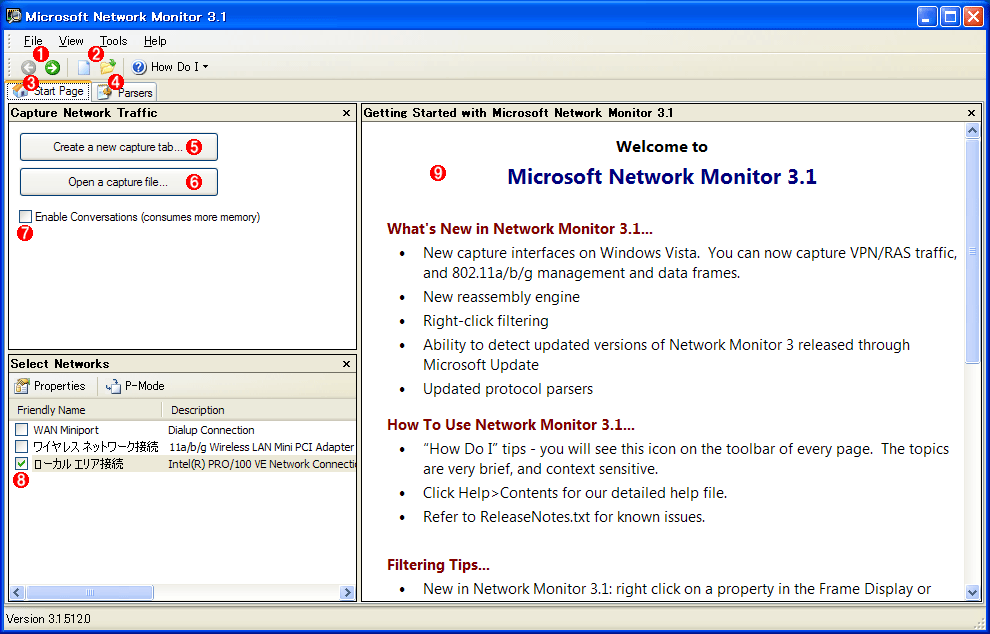
Task: Open the Tools menu
Action: [114, 41]
